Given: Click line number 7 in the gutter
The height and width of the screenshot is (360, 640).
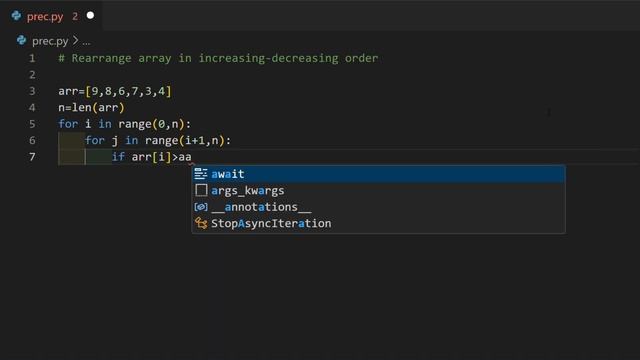Looking at the screenshot, I should pos(32,157).
